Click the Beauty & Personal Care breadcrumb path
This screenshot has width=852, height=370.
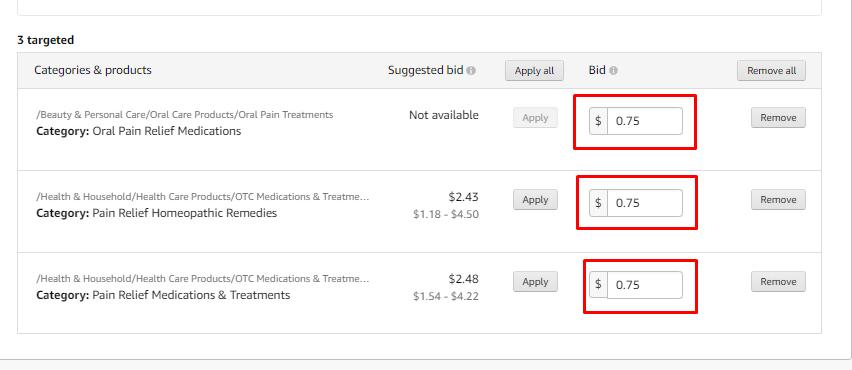185,115
